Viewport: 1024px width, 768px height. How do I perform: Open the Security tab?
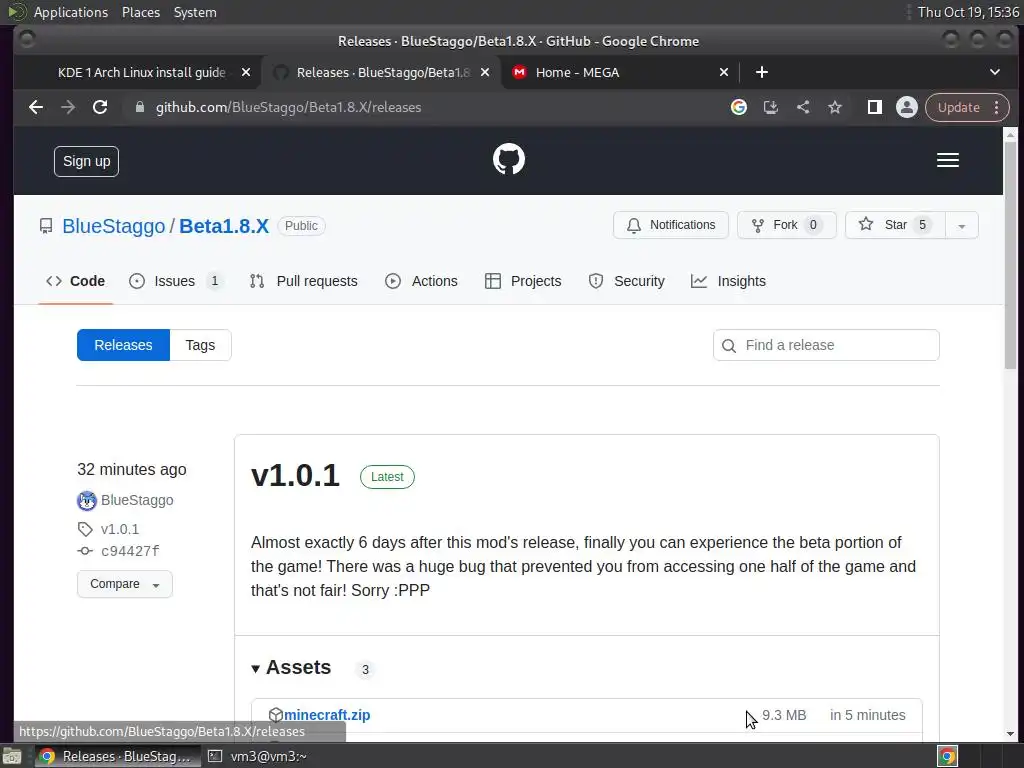[627, 281]
